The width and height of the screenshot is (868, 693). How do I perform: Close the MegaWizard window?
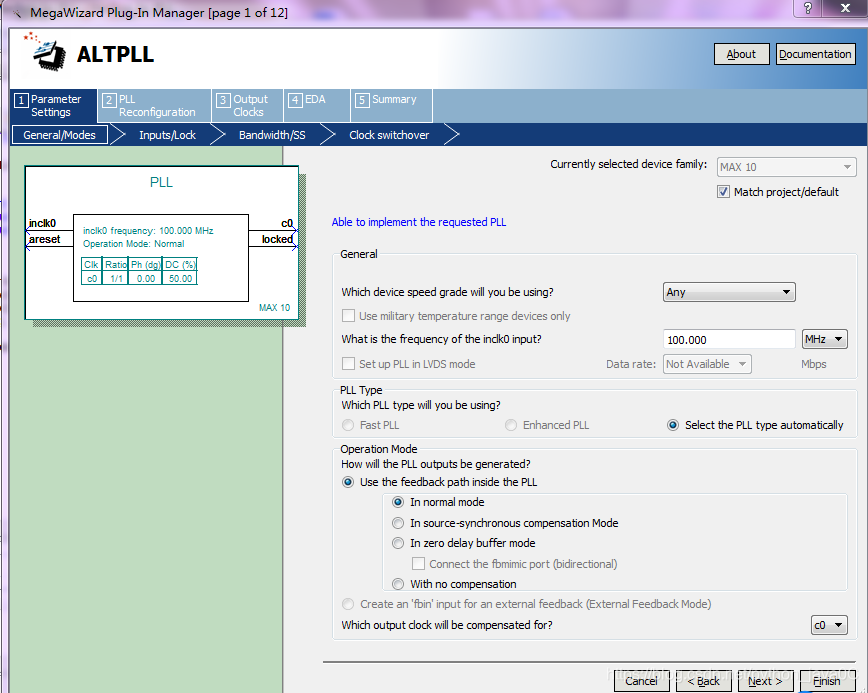[x=845, y=8]
